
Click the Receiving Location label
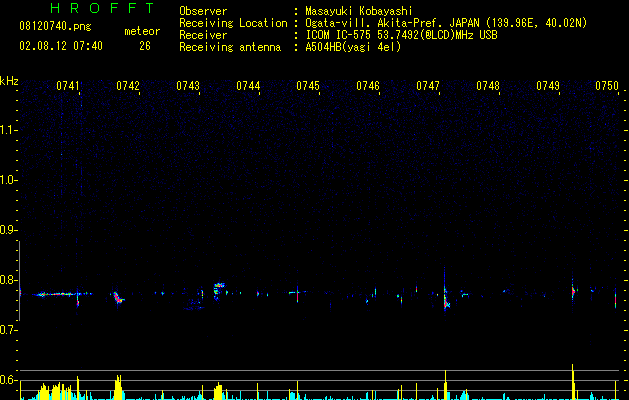click(233, 23)
